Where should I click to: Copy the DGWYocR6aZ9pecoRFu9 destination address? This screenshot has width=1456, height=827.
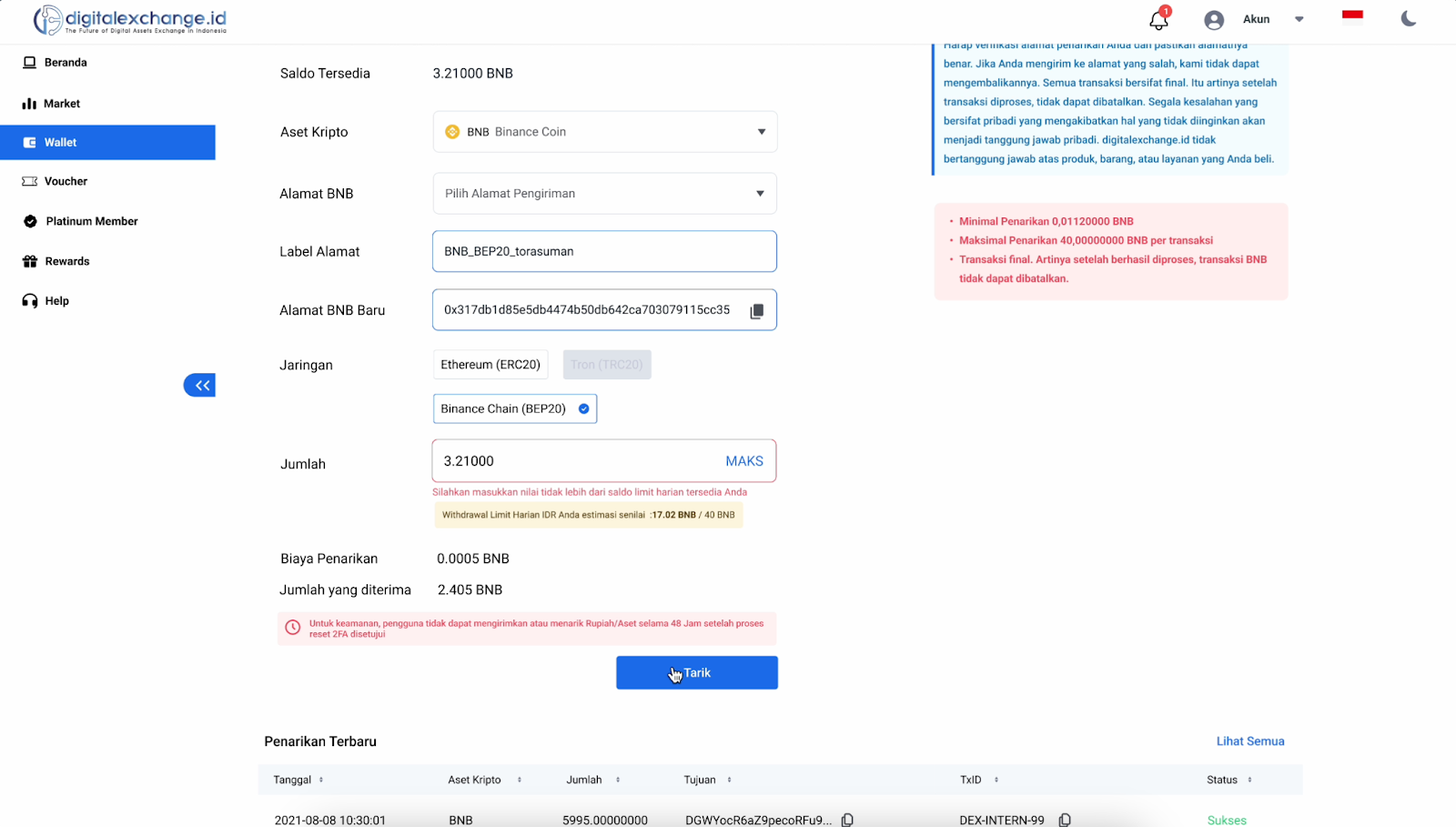847,820
